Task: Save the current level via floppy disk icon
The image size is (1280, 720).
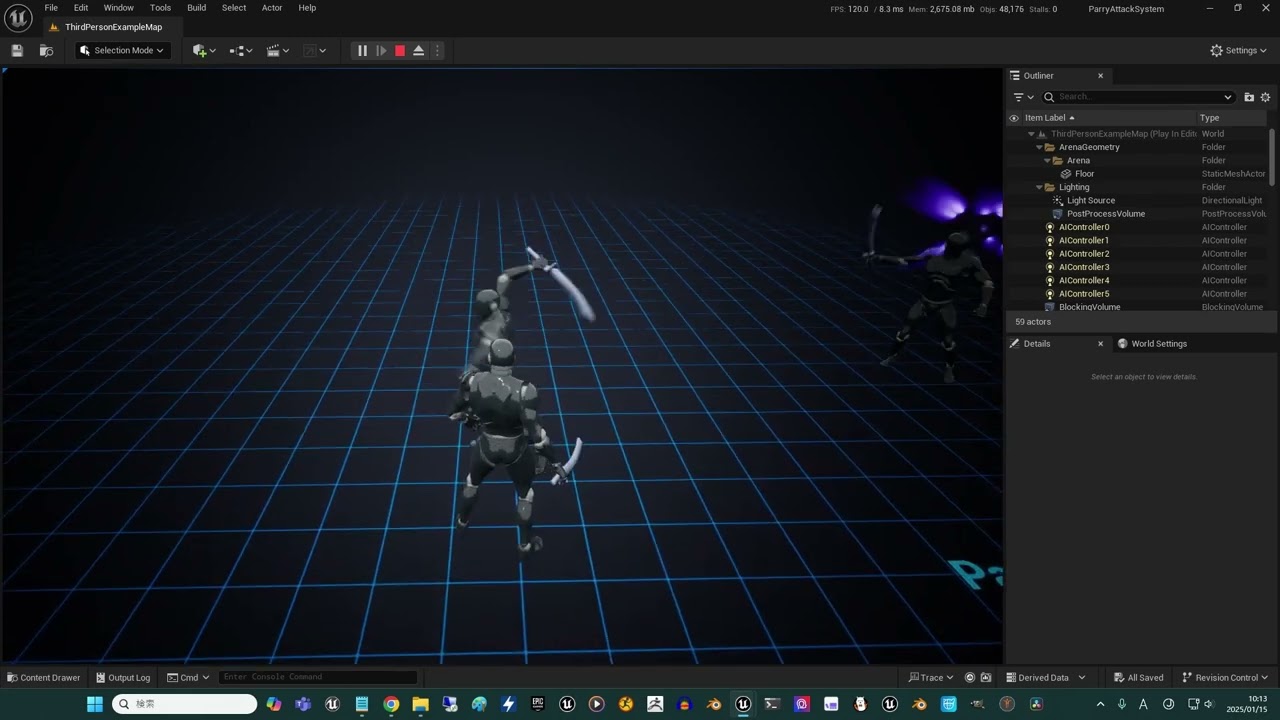Action: tap(17, 50)
